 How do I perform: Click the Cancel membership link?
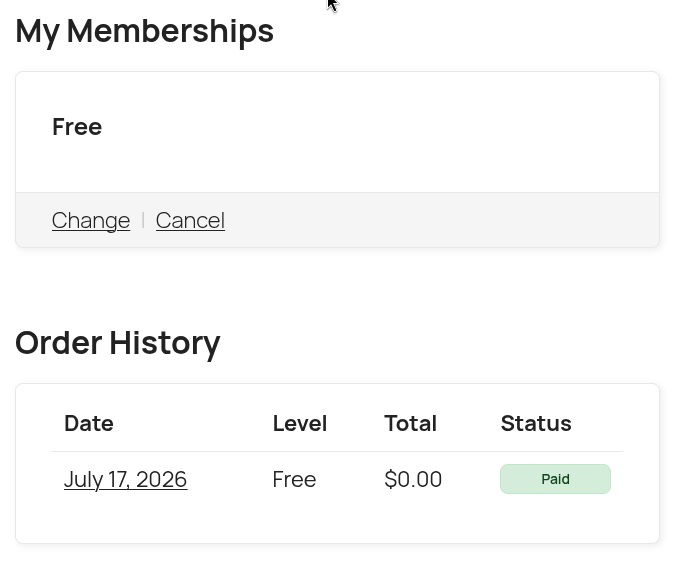pos(190,220)
